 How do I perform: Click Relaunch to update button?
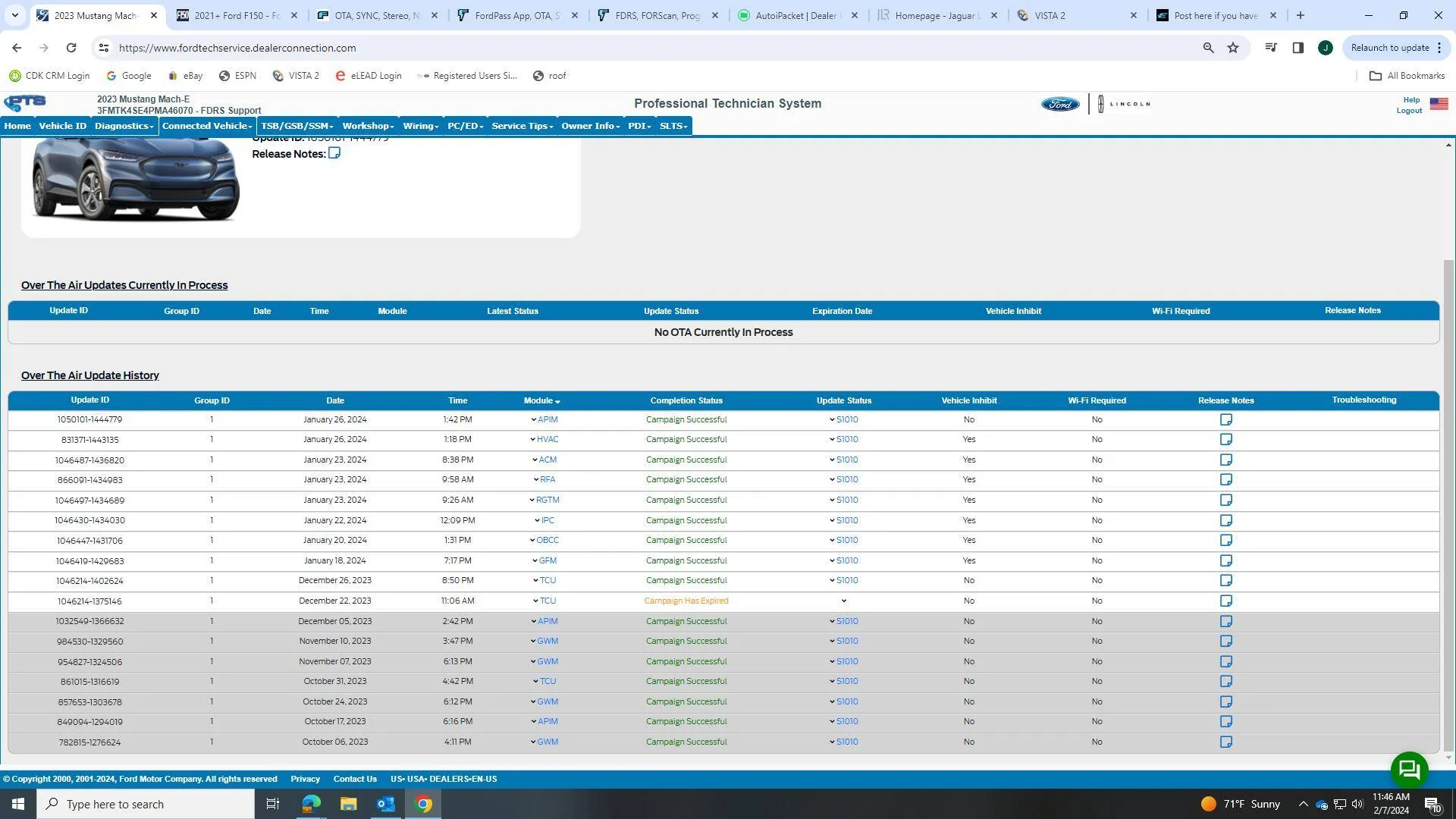pyautogui.click(x=1397, y=48)
